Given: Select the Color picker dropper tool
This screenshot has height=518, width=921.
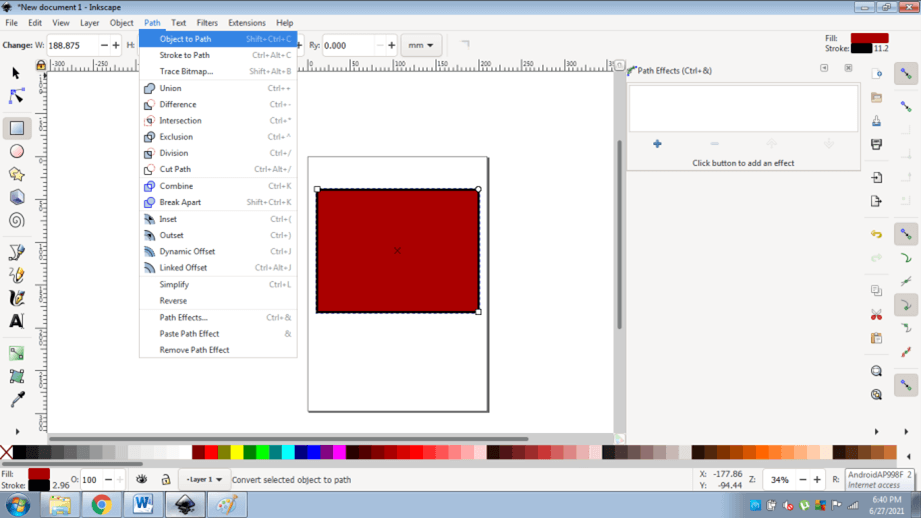Looking at the screenshot, I should tap(17, 400).
